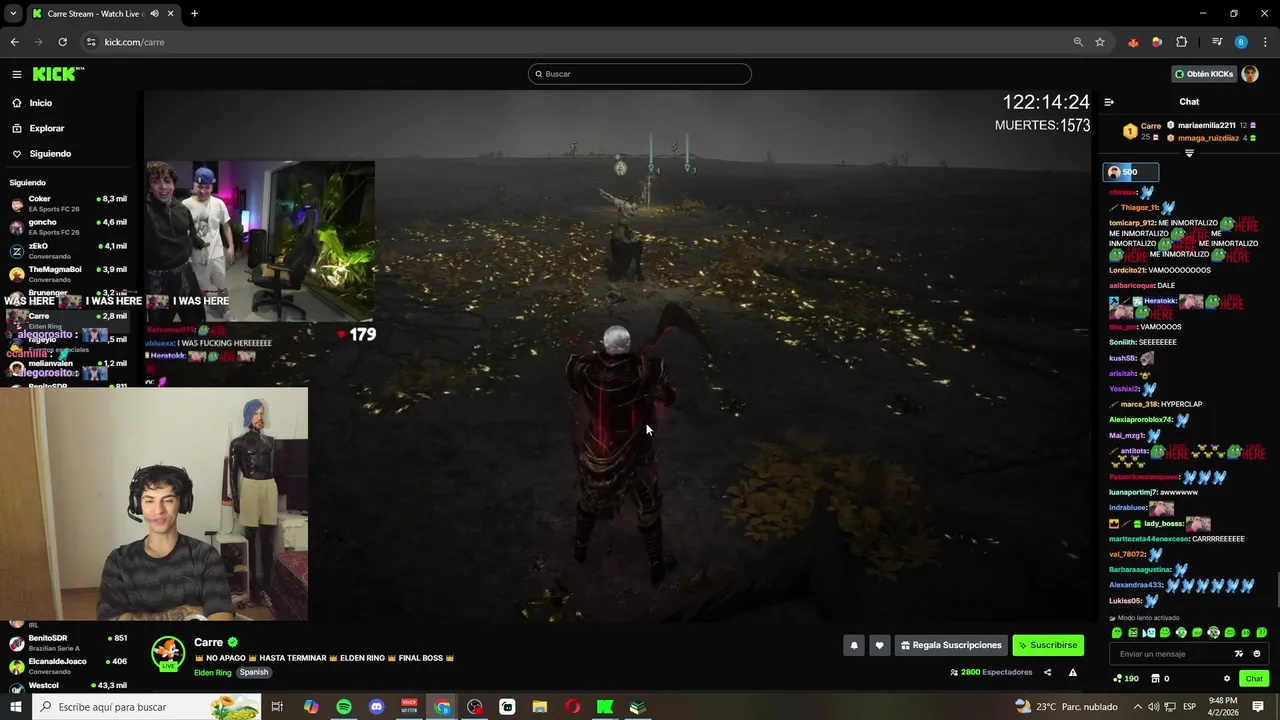Screen dimensions: 1280x720
Task: Share the stream
Action: 1048,672
